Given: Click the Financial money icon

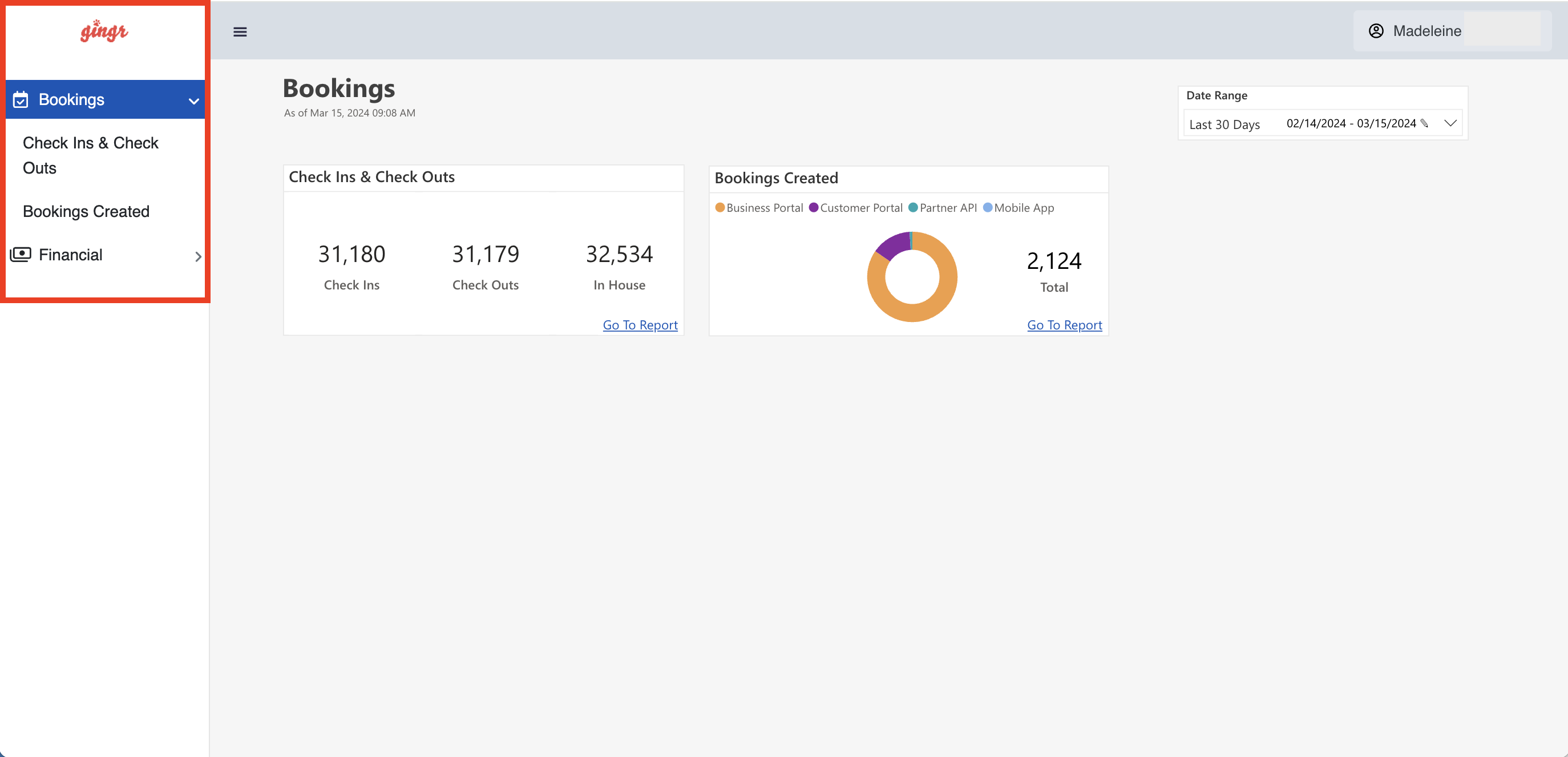Looking at the screenshot, I should [x=21, y=255].
